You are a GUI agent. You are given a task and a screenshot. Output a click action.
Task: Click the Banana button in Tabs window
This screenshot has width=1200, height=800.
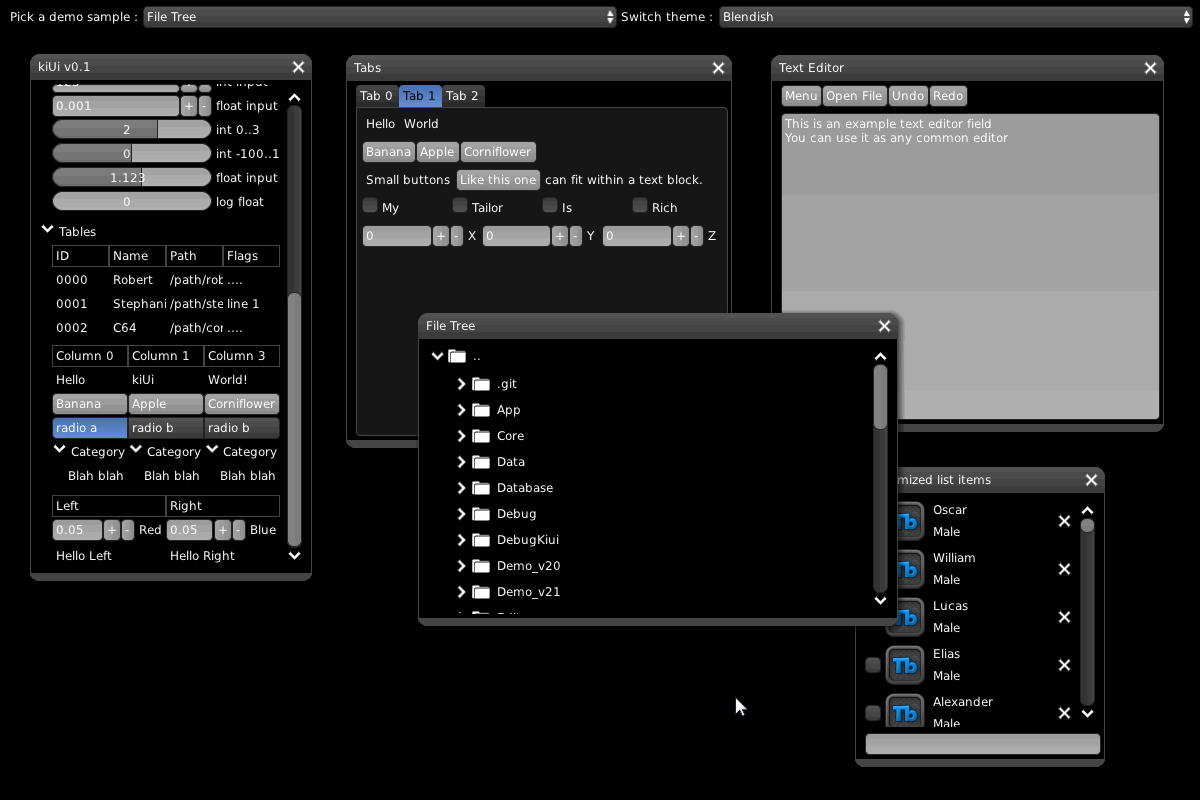[x=388, y=152]
